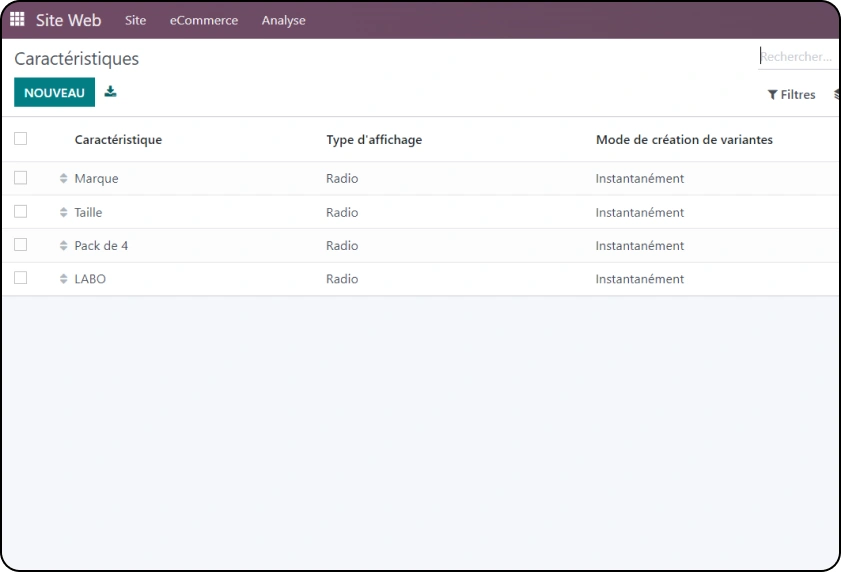Click the Caractéristiques page title
Image resolution: width=841 pixels, height=572 pixels.
(x=76, y=58)
